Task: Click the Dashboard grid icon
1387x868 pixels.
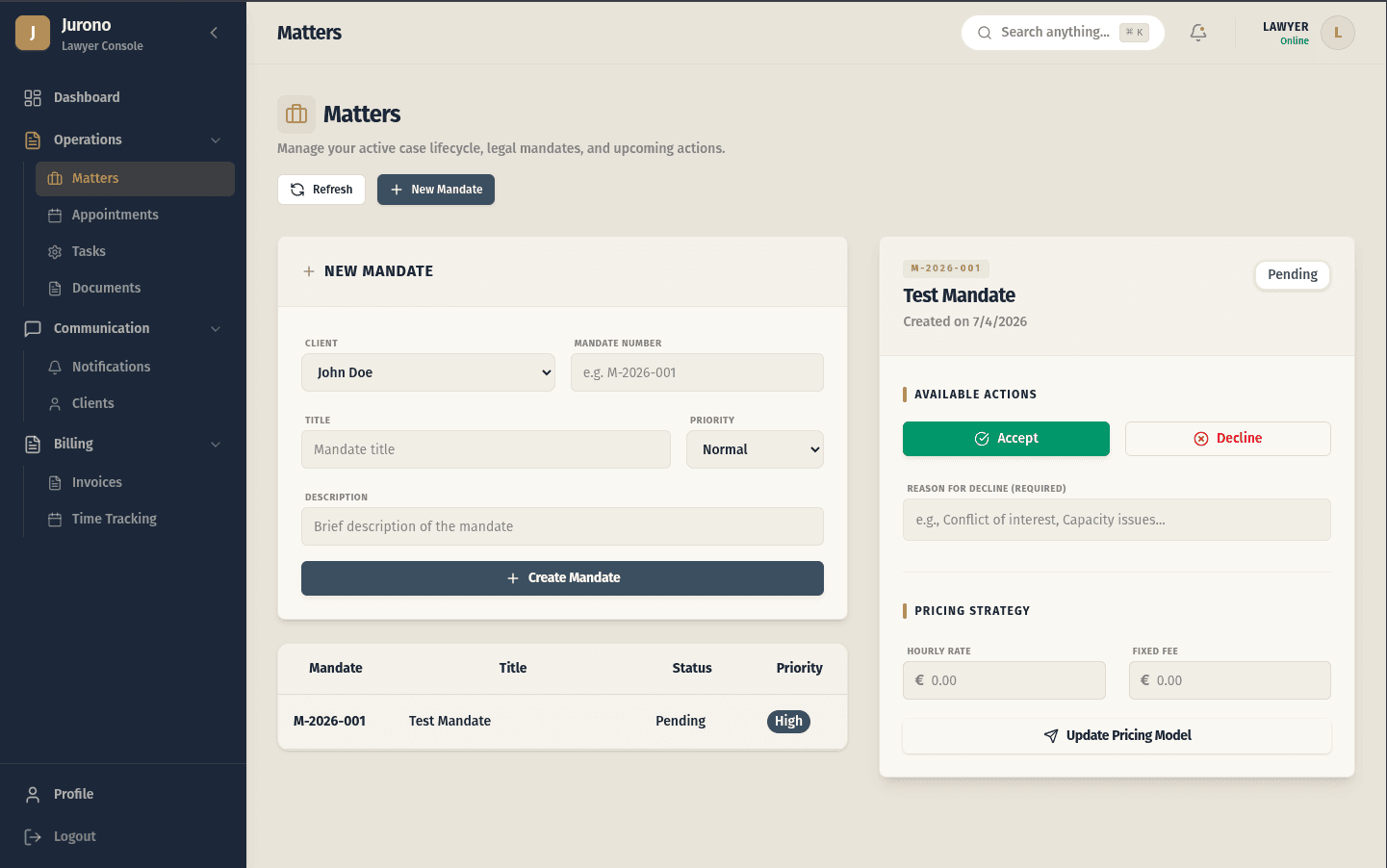Action: click(x=33, y=97)
